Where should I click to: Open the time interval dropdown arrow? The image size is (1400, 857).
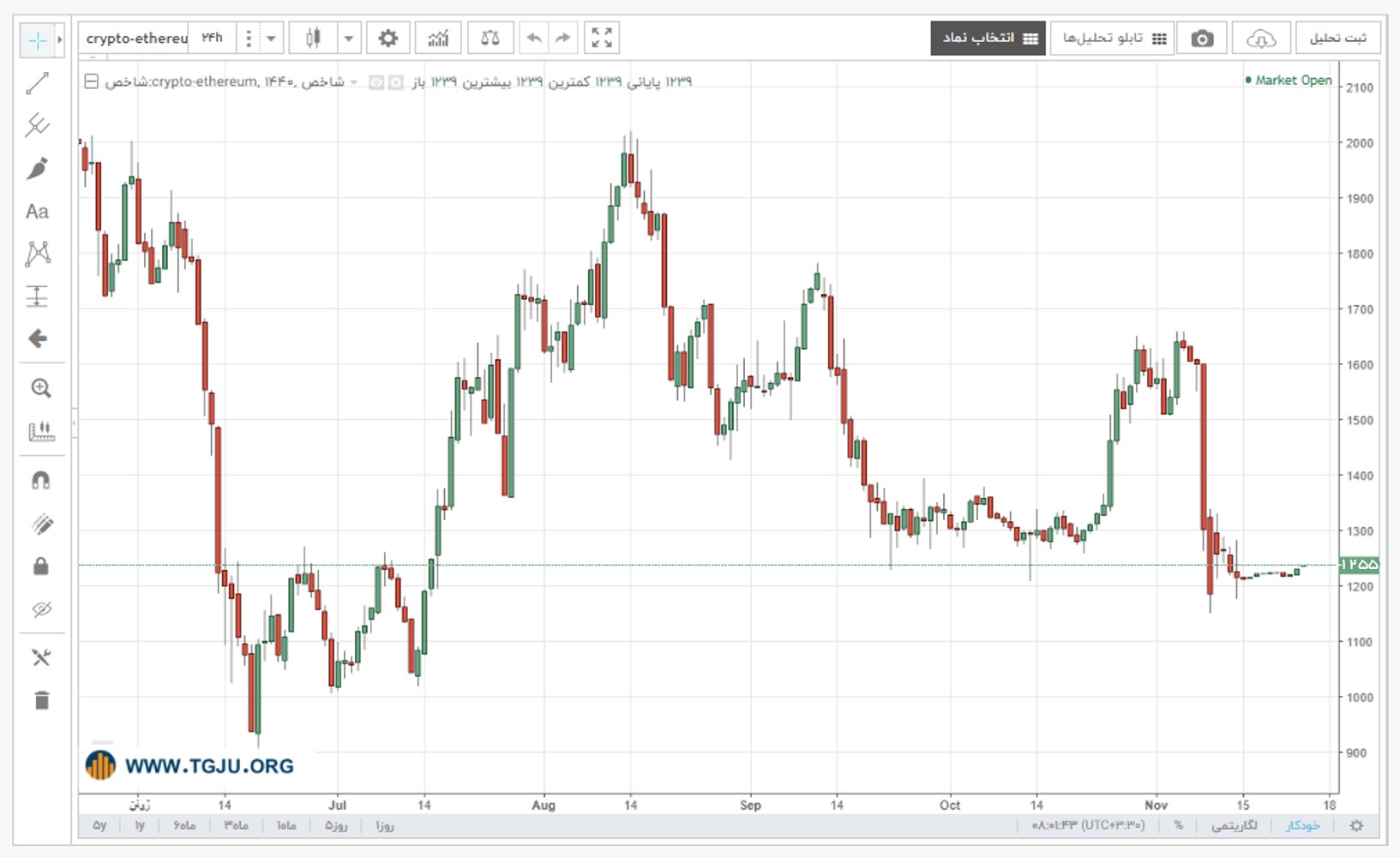pos(271,39)
